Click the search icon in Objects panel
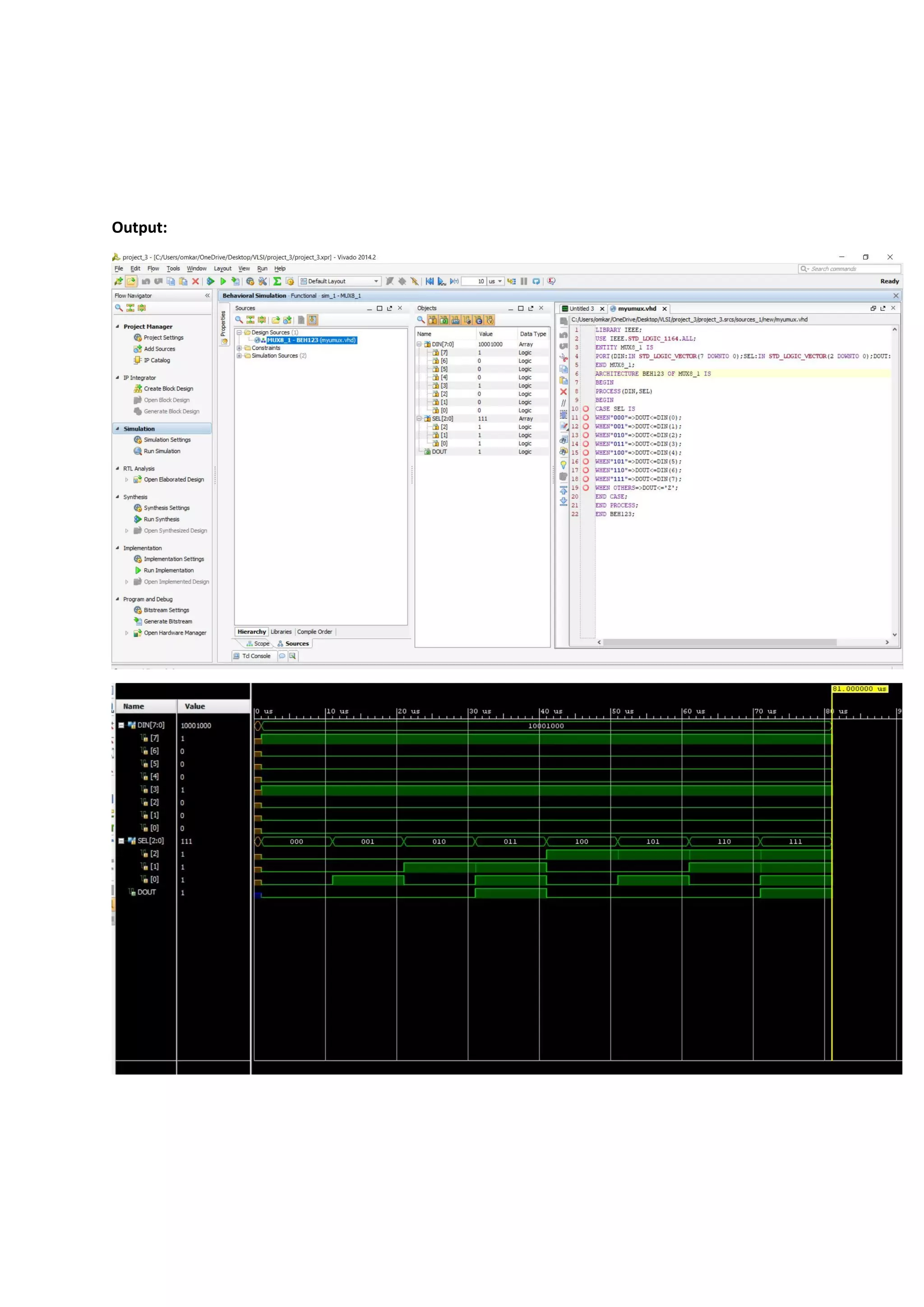The width and height of the screenshot is (924, 1307). pyautogui.click(x=421, y=320)
